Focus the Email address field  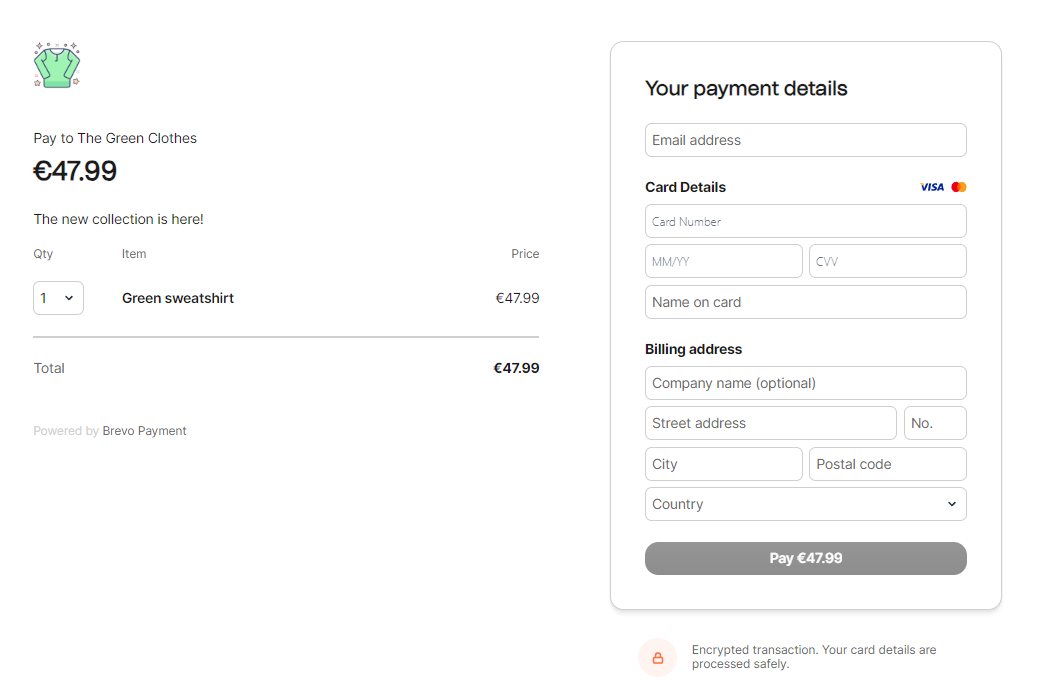coord(805,140)
